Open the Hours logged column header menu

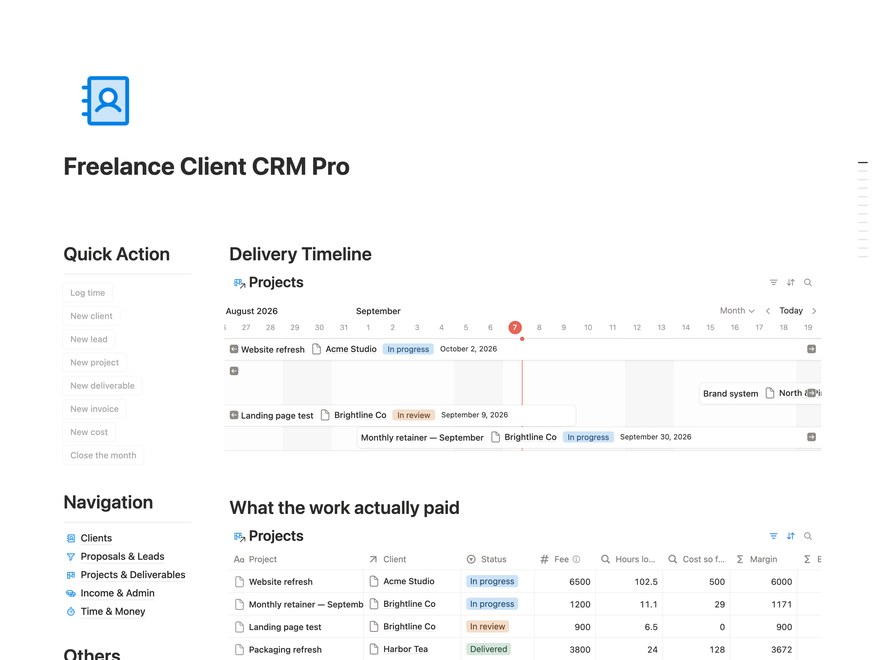pyautogui.click(x=629, y=560)
